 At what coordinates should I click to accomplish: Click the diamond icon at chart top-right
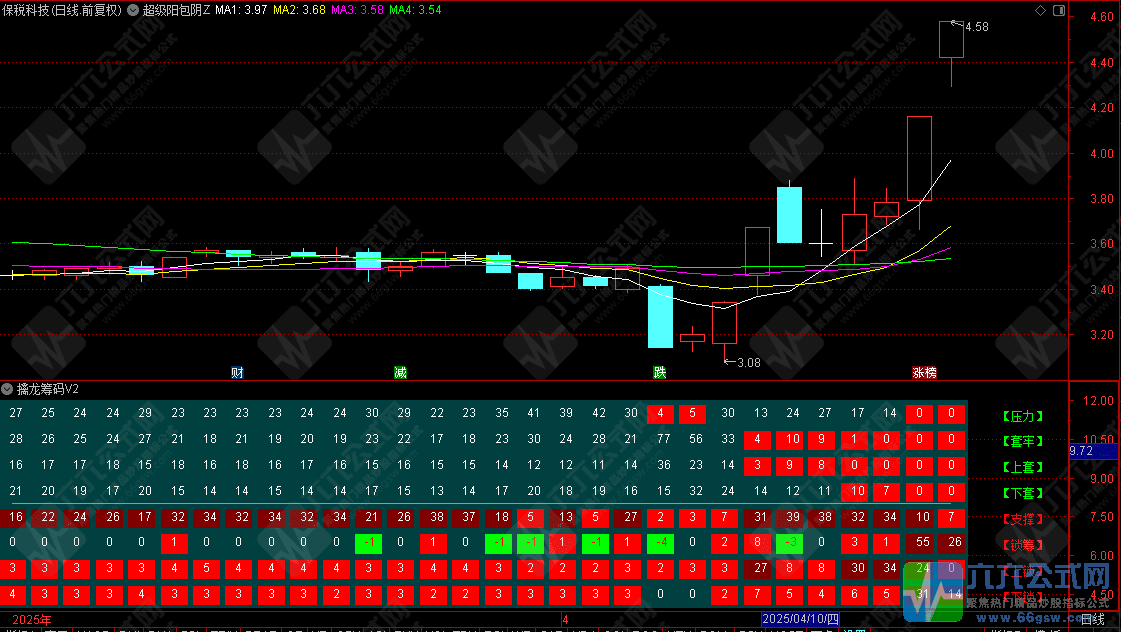point(1040,10)
